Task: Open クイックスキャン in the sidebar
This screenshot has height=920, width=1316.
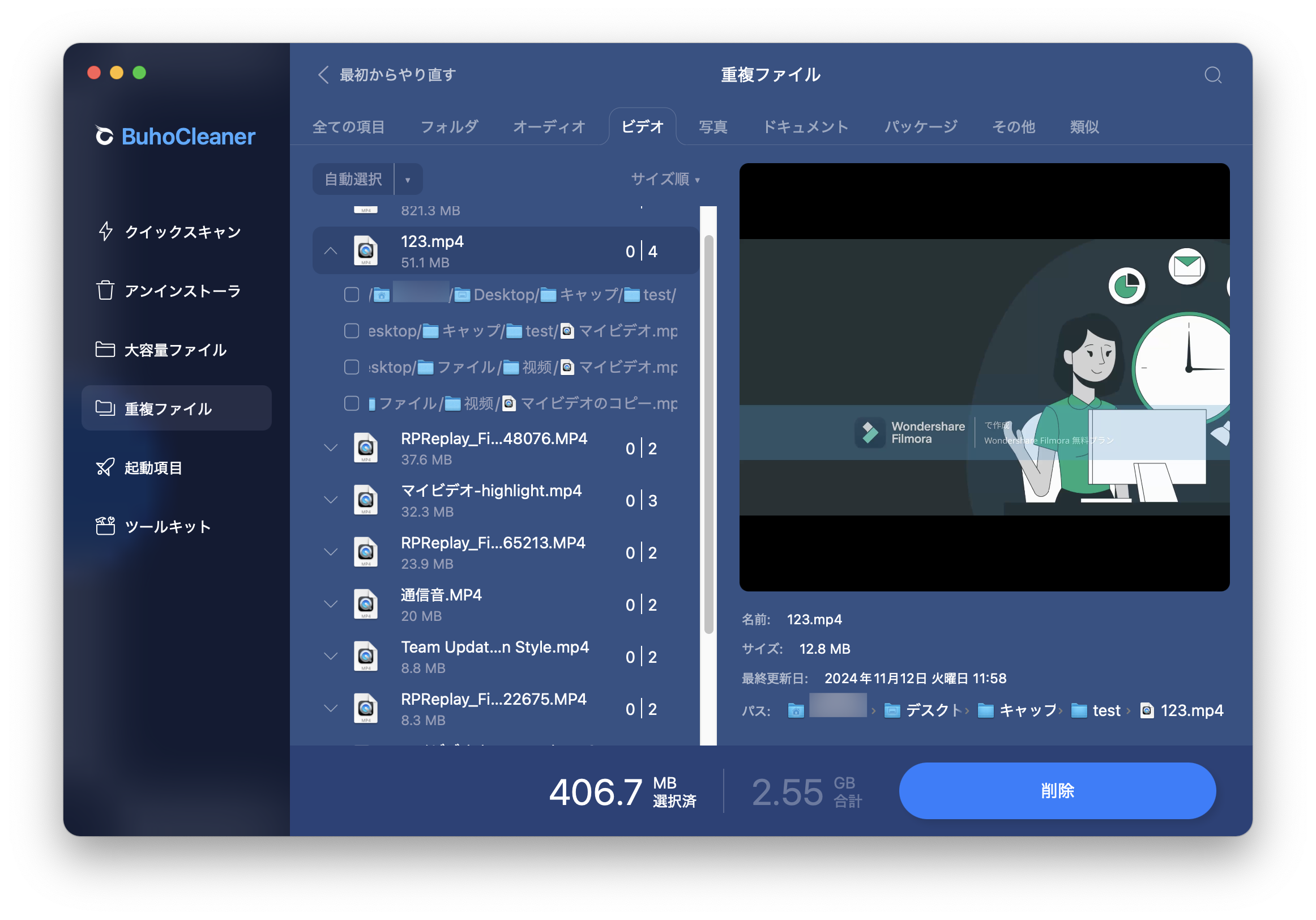Action: (x=177, y=231)
